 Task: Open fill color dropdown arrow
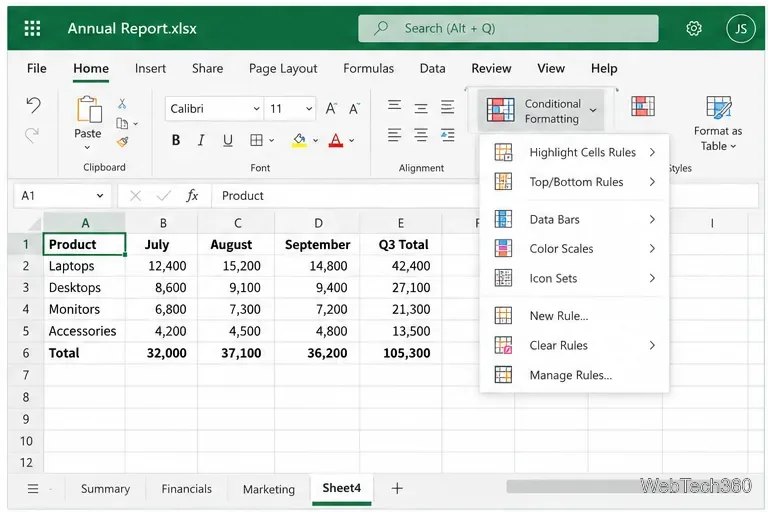pyautogui.click(x=315, y=141)
